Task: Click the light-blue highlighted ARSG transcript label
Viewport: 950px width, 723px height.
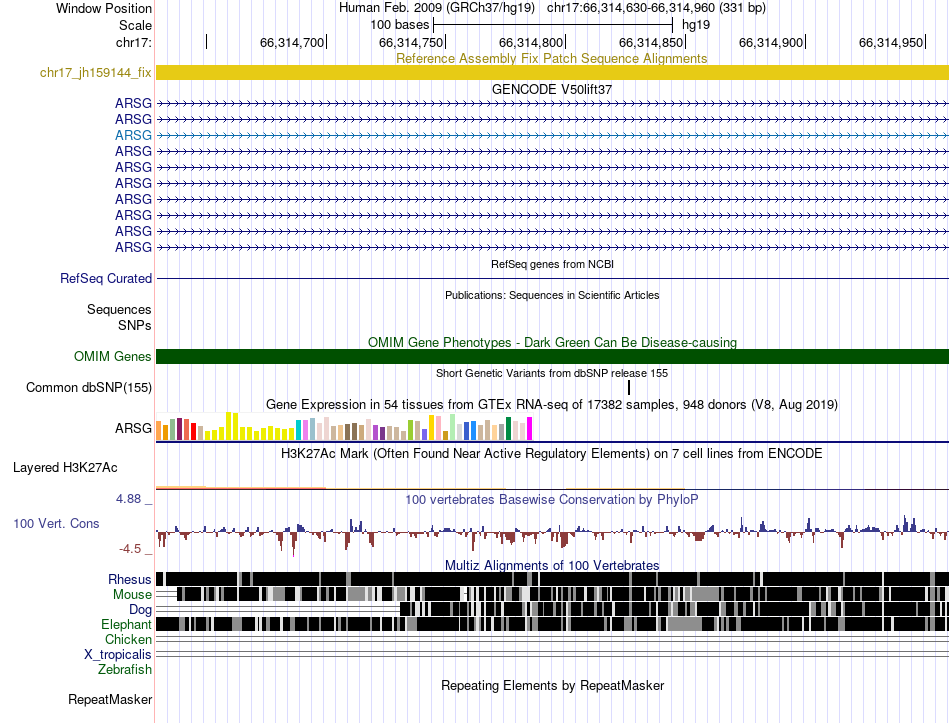Action: tap(133, 135)
